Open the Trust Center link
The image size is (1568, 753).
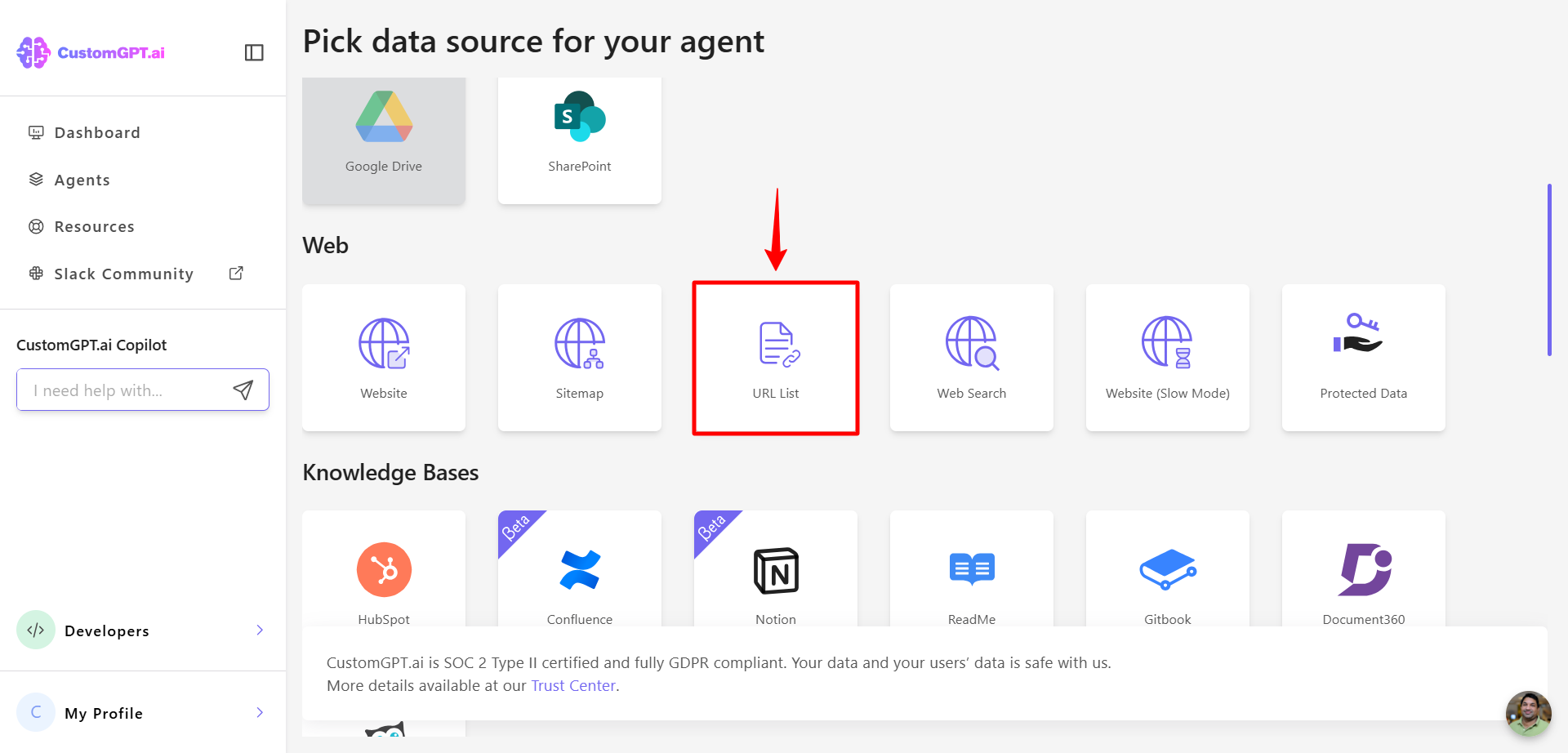click(573, 685)
